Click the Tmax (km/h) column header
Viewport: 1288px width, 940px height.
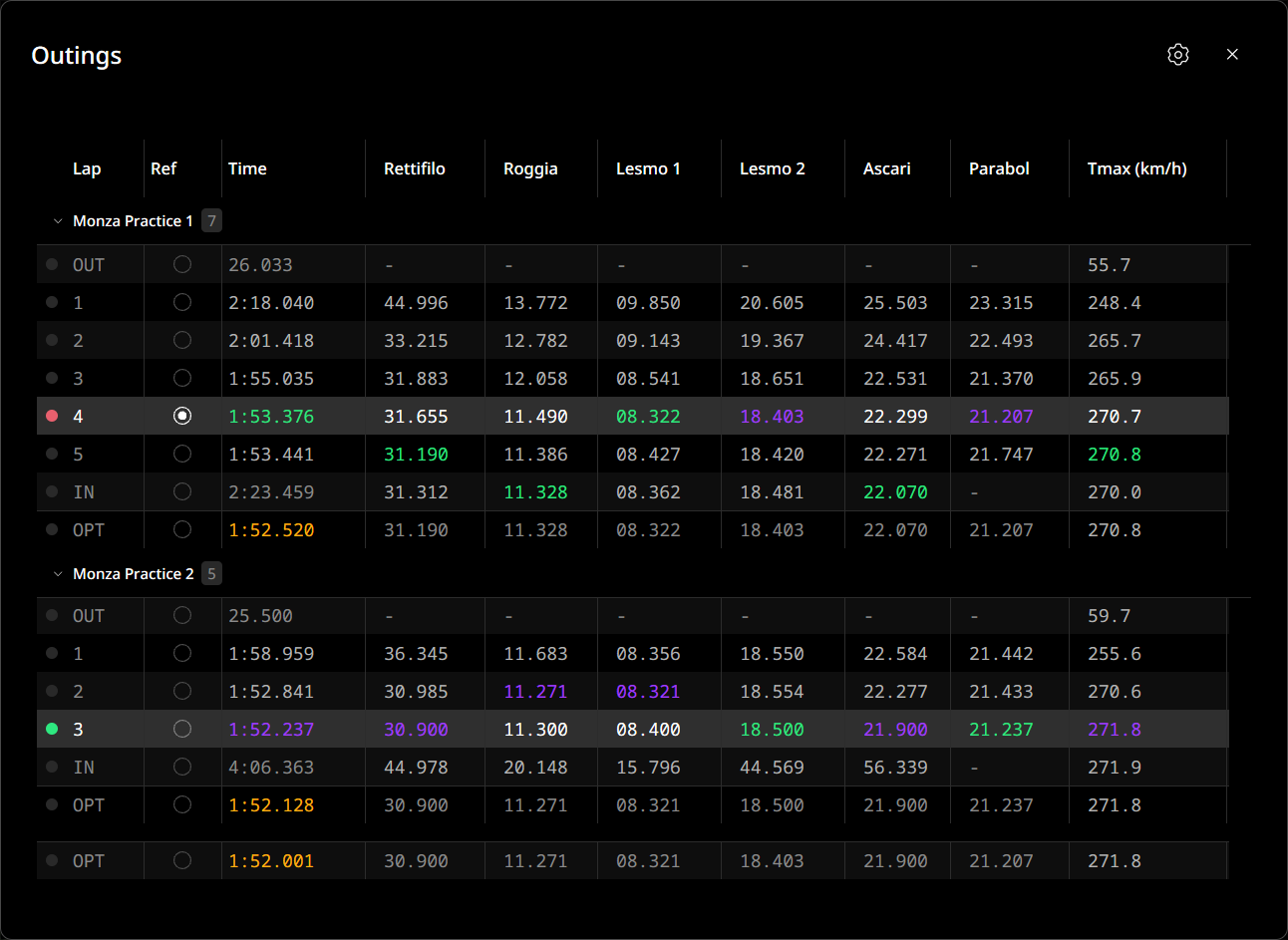pos(1137,168)
